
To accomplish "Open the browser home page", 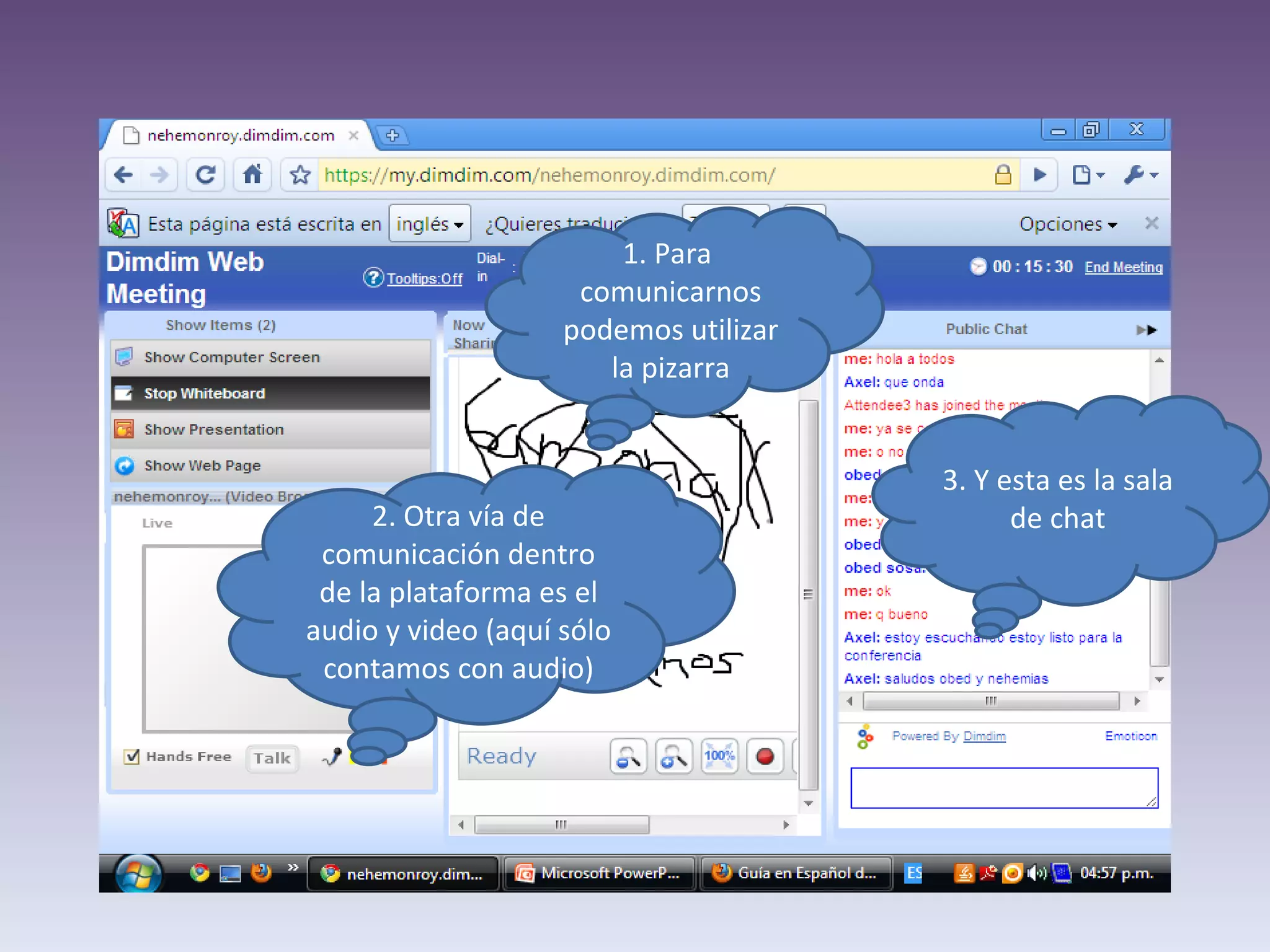I will 252,175.
